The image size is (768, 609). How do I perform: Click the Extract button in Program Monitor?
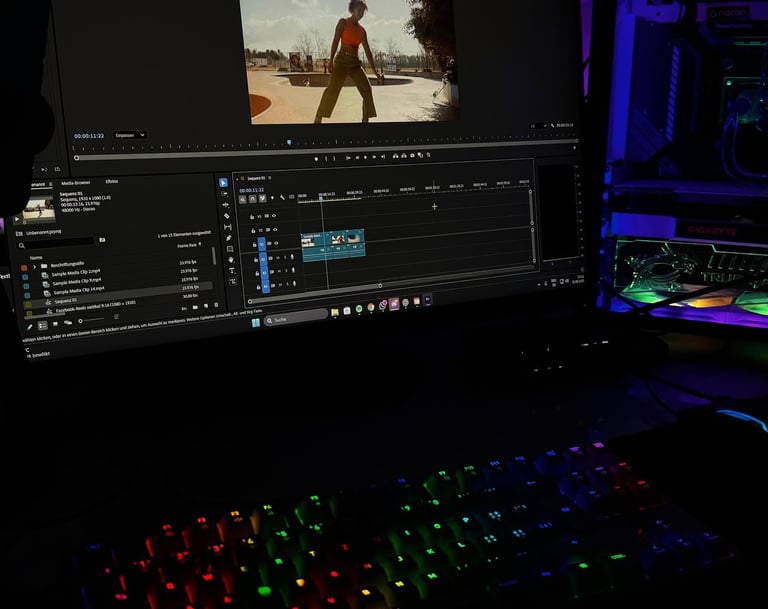404,156
